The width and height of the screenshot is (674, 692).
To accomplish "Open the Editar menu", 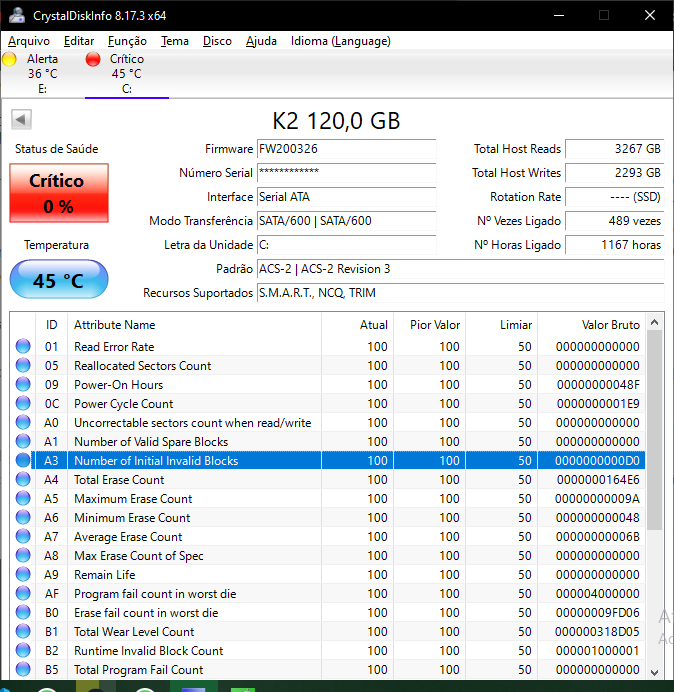I will [x=79, y=41].
